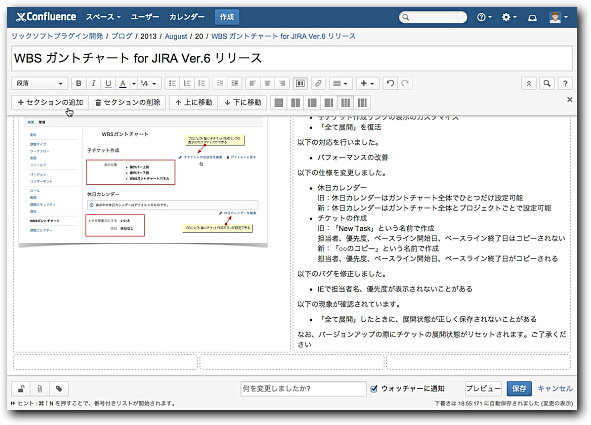Image resolution: width=591 pixels, height=425 pixels.
Task: Click 下に移動 button
Action: [242, 102]
